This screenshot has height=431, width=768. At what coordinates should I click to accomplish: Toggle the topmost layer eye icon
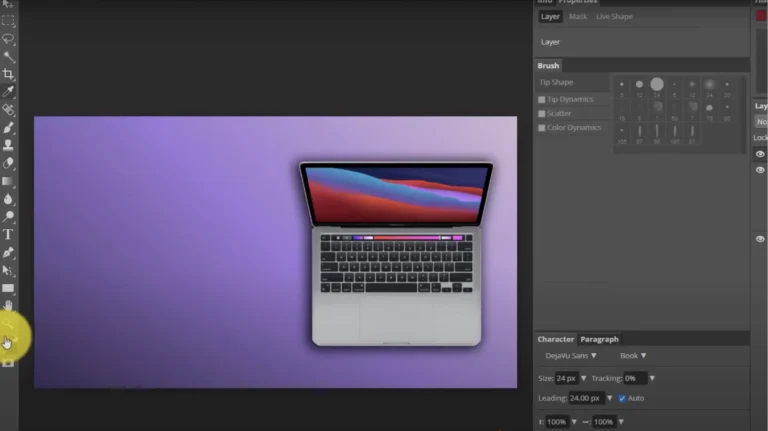pos(760,154)
